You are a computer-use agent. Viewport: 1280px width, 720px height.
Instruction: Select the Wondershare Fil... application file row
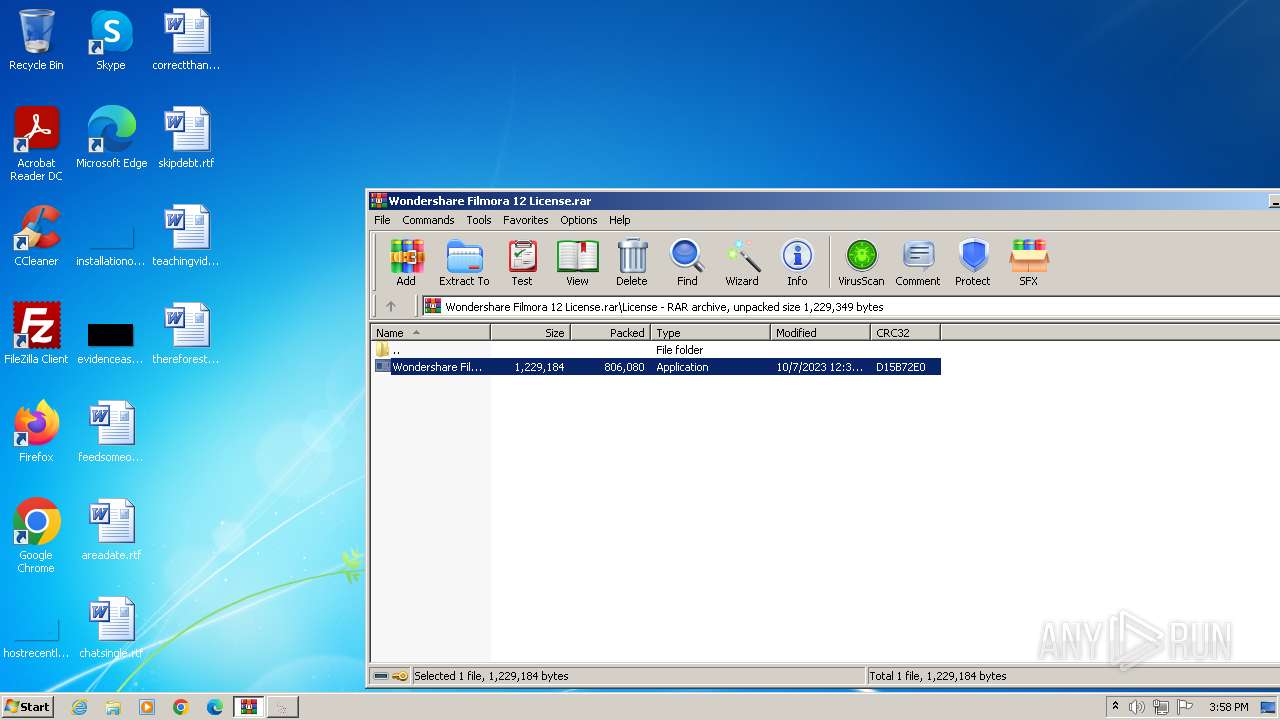click(656, 367)
